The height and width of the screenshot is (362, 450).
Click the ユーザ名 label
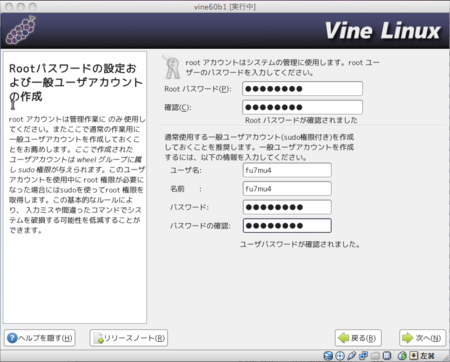click(186, 170)
